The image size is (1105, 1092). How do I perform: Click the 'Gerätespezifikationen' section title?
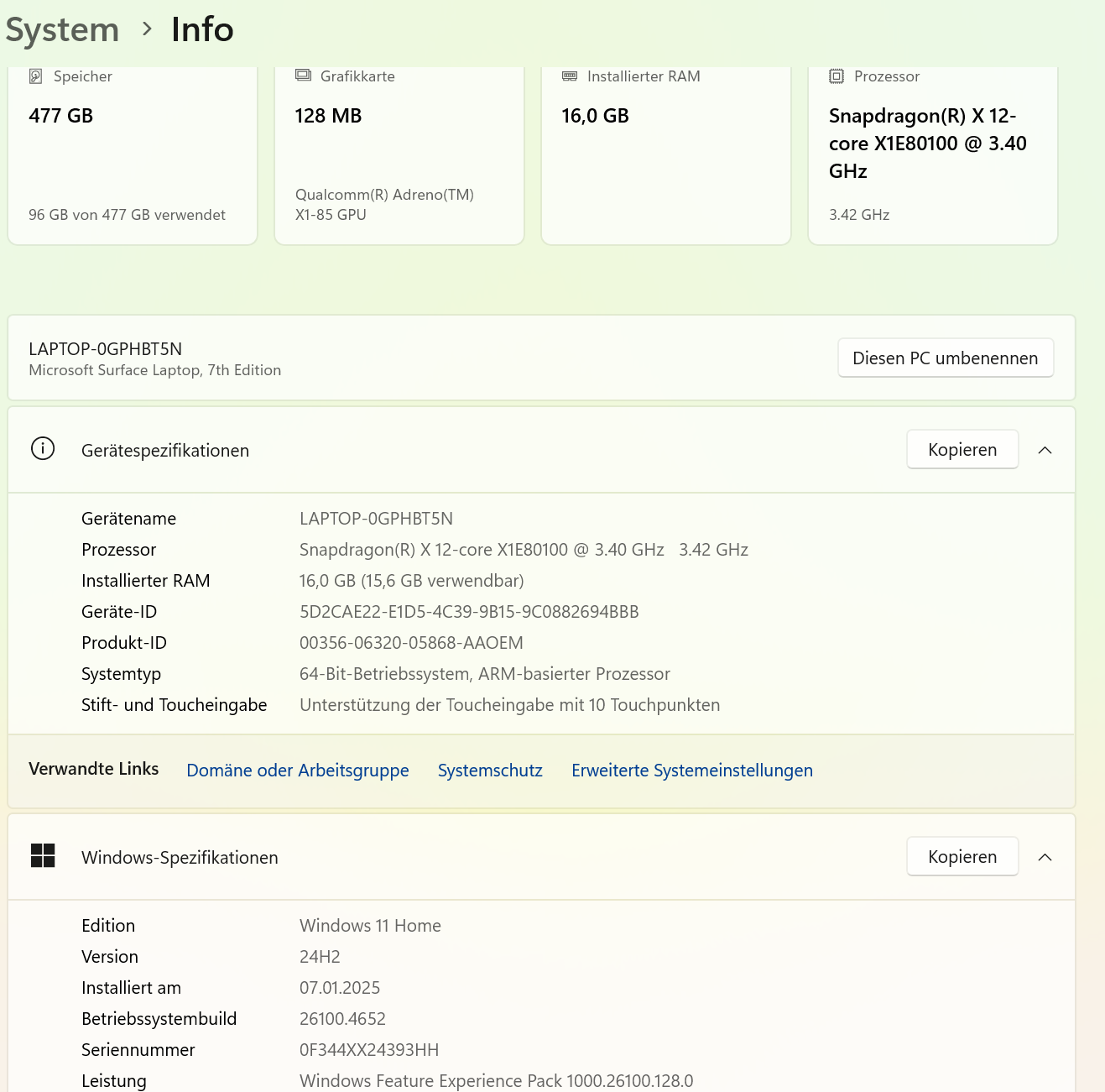(x=165, y=451)
